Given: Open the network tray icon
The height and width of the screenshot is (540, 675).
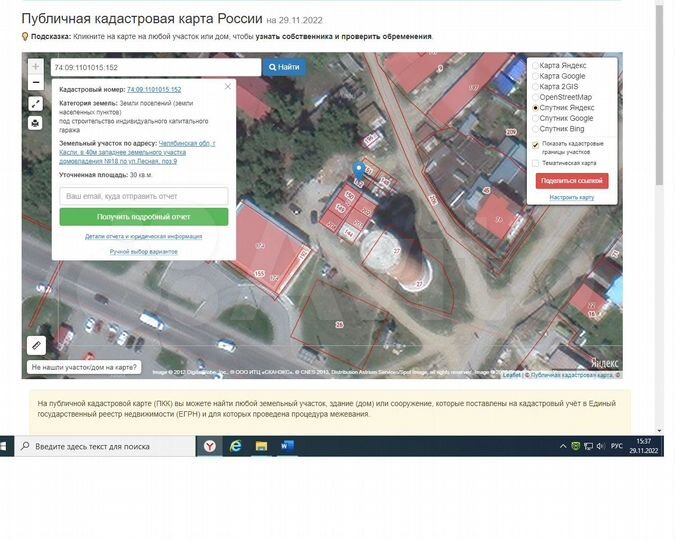Looking at the screenshot, I should (x=588, y=446).
